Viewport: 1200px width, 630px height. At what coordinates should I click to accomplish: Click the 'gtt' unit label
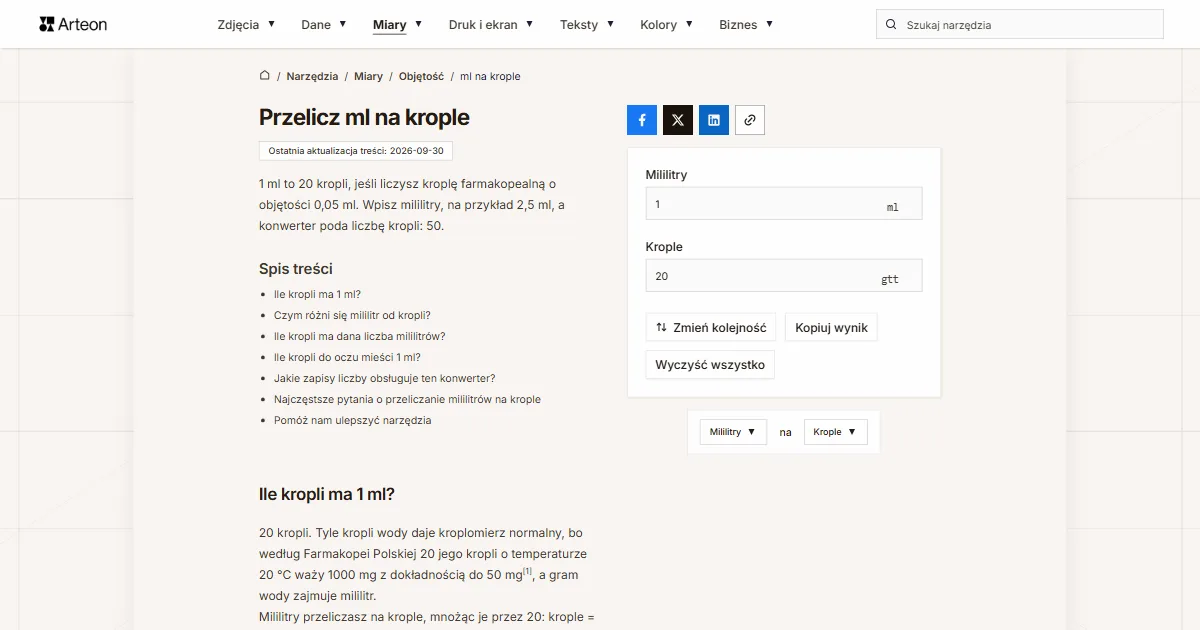890,279
